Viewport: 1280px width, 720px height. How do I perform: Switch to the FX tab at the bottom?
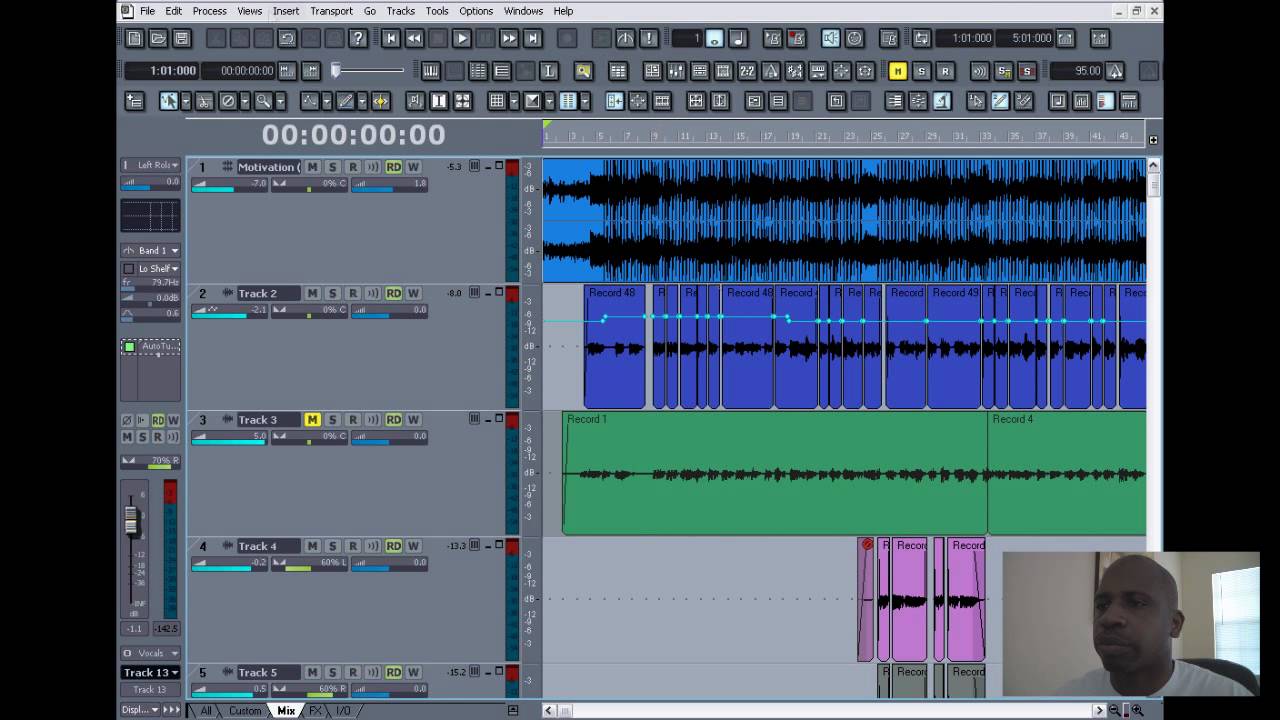(x=314, y=710)
